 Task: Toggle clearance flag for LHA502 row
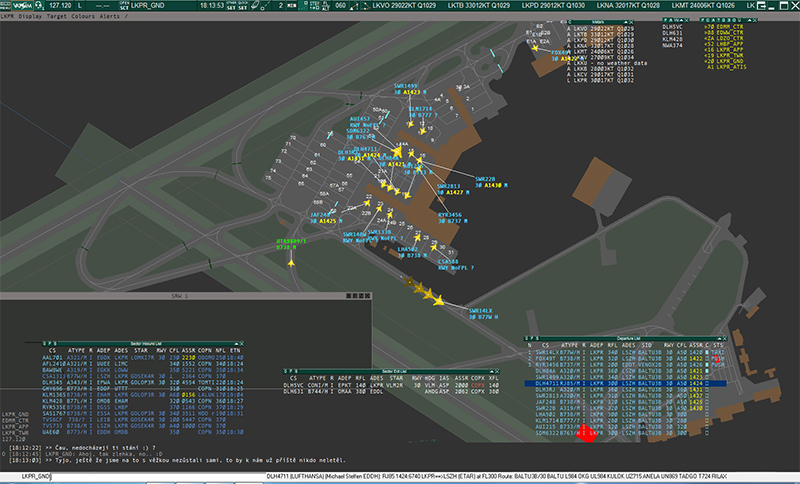click(707, 414)
